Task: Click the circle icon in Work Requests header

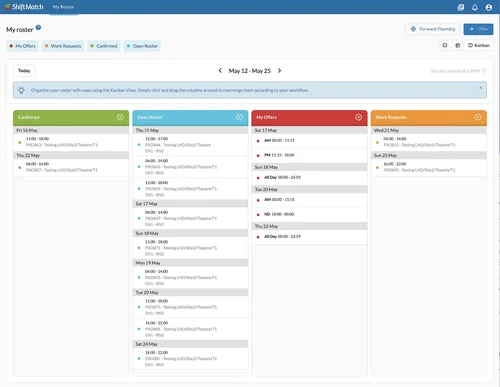Action: tap(478, 117)
